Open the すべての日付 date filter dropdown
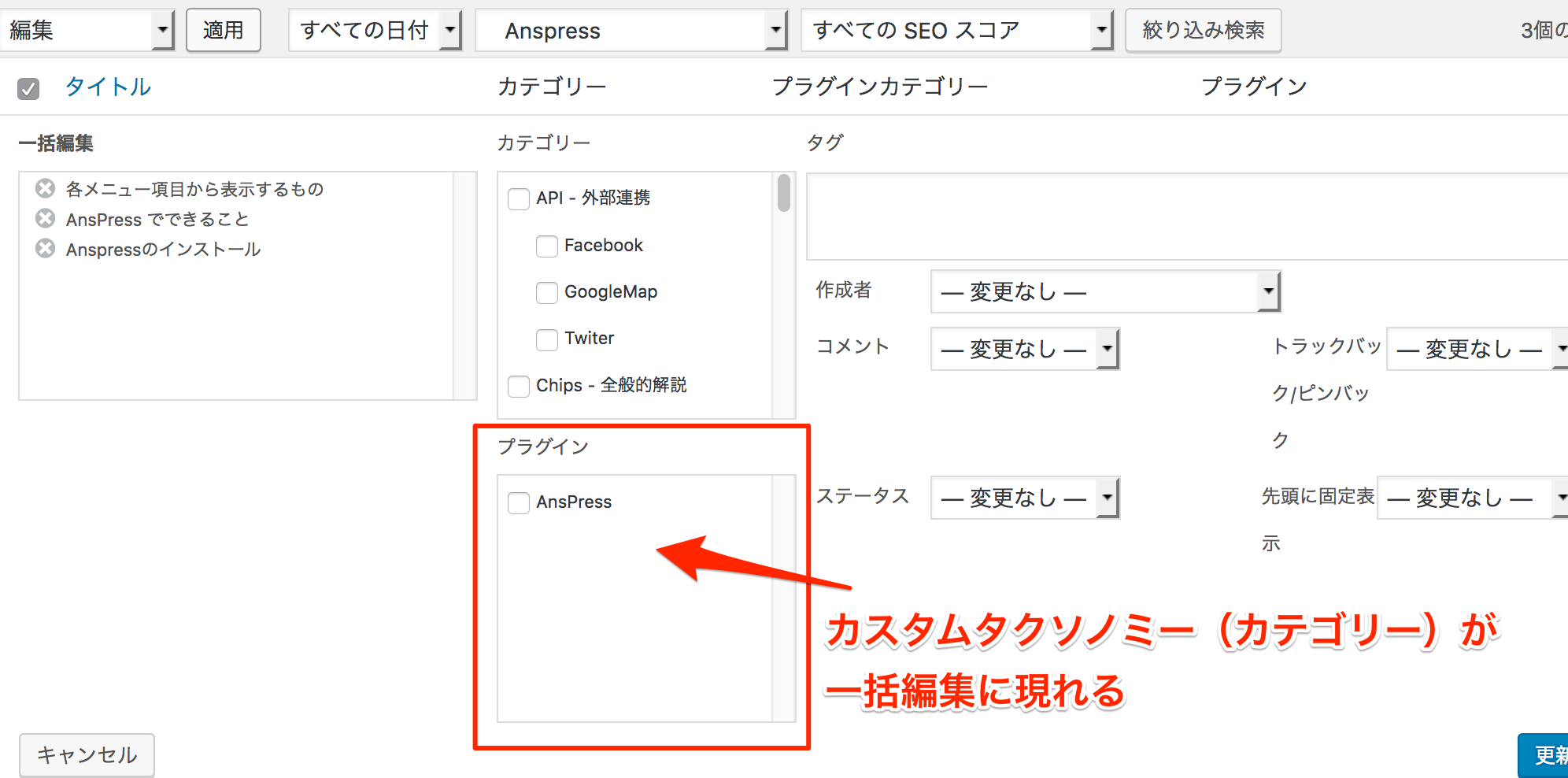 (x=375, y=31)
